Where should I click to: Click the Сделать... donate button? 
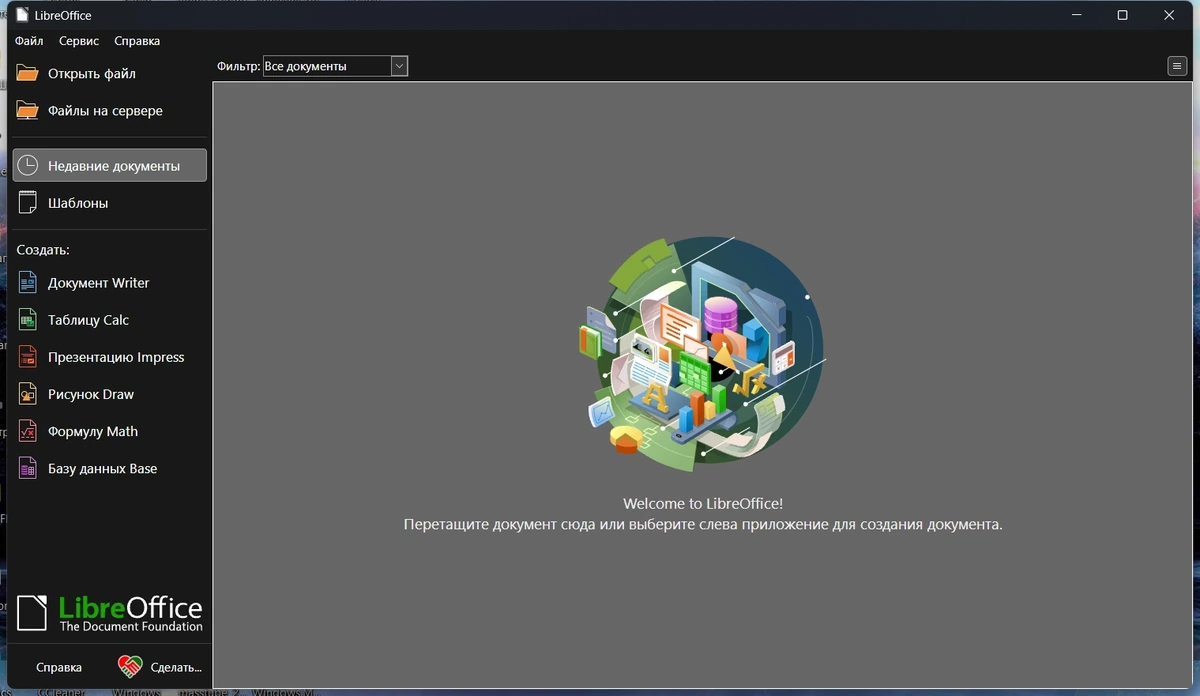[x=160, y=667]
